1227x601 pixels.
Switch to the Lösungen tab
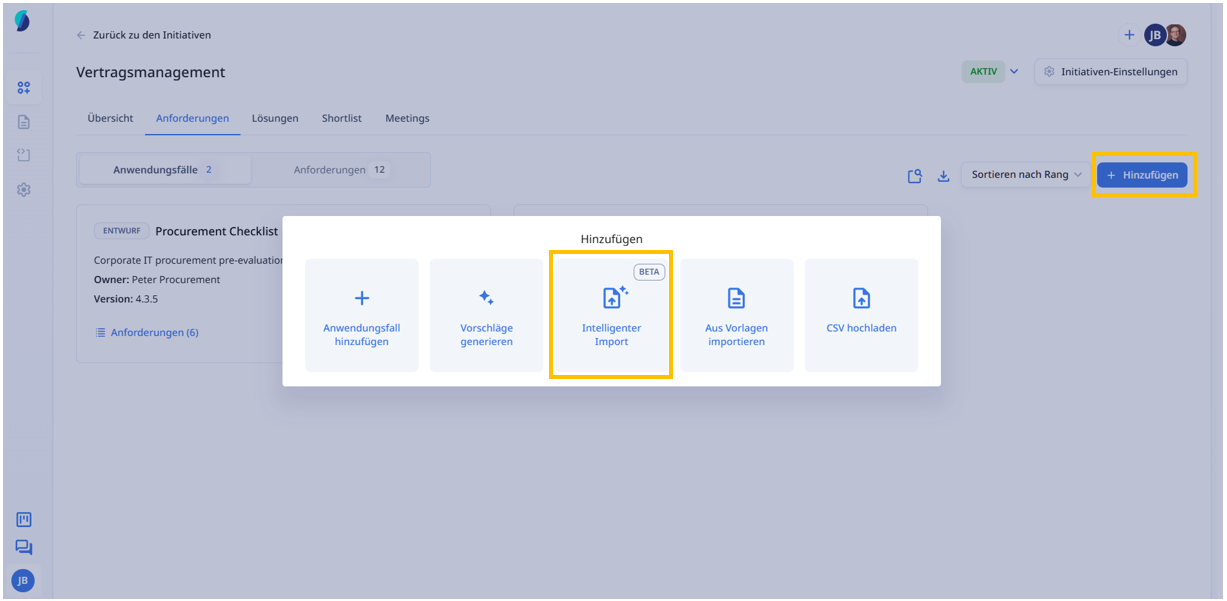275,118
